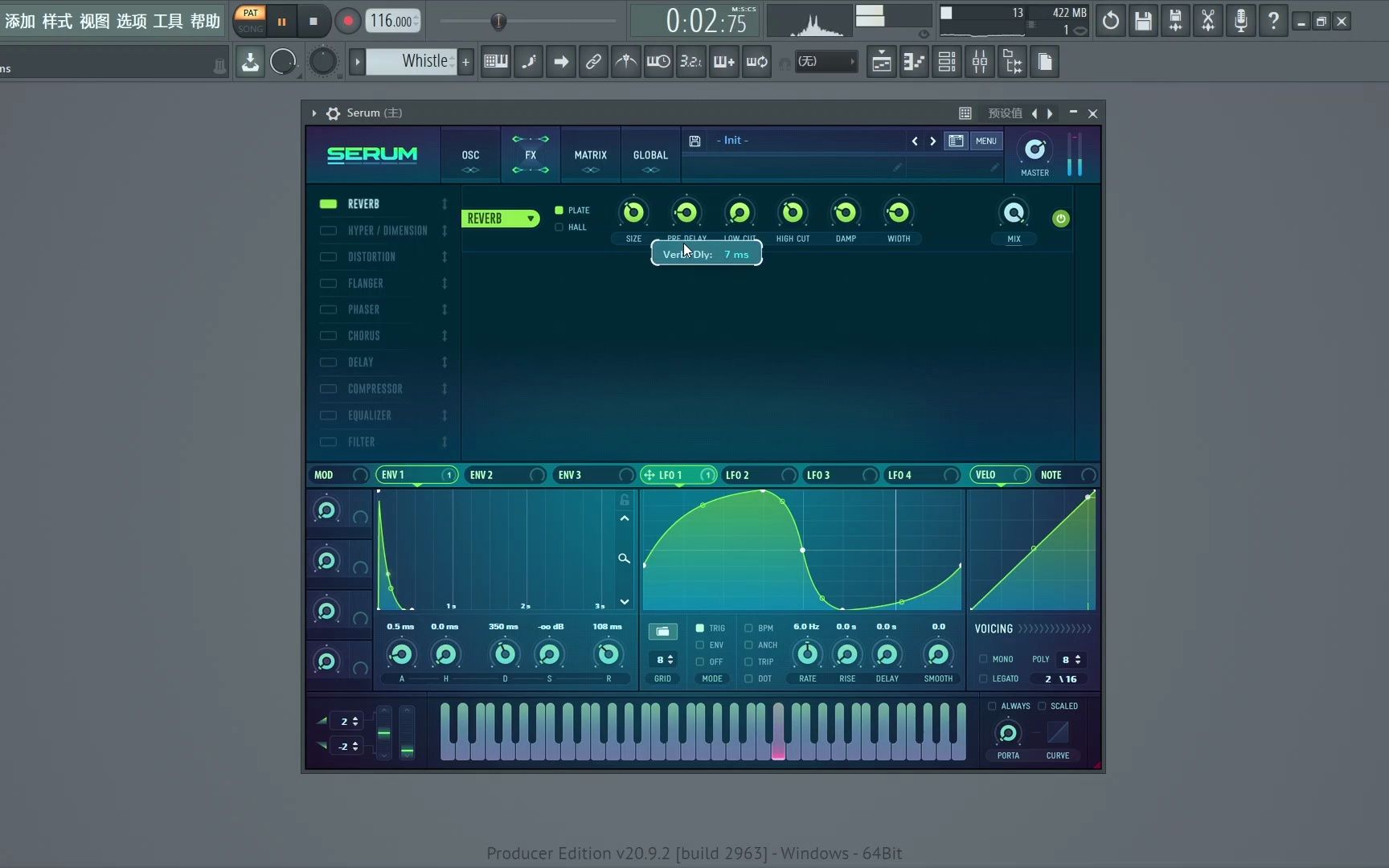Click the download arrow icon in the FL toolbar

pyautogui.click(x=250, y=62)
